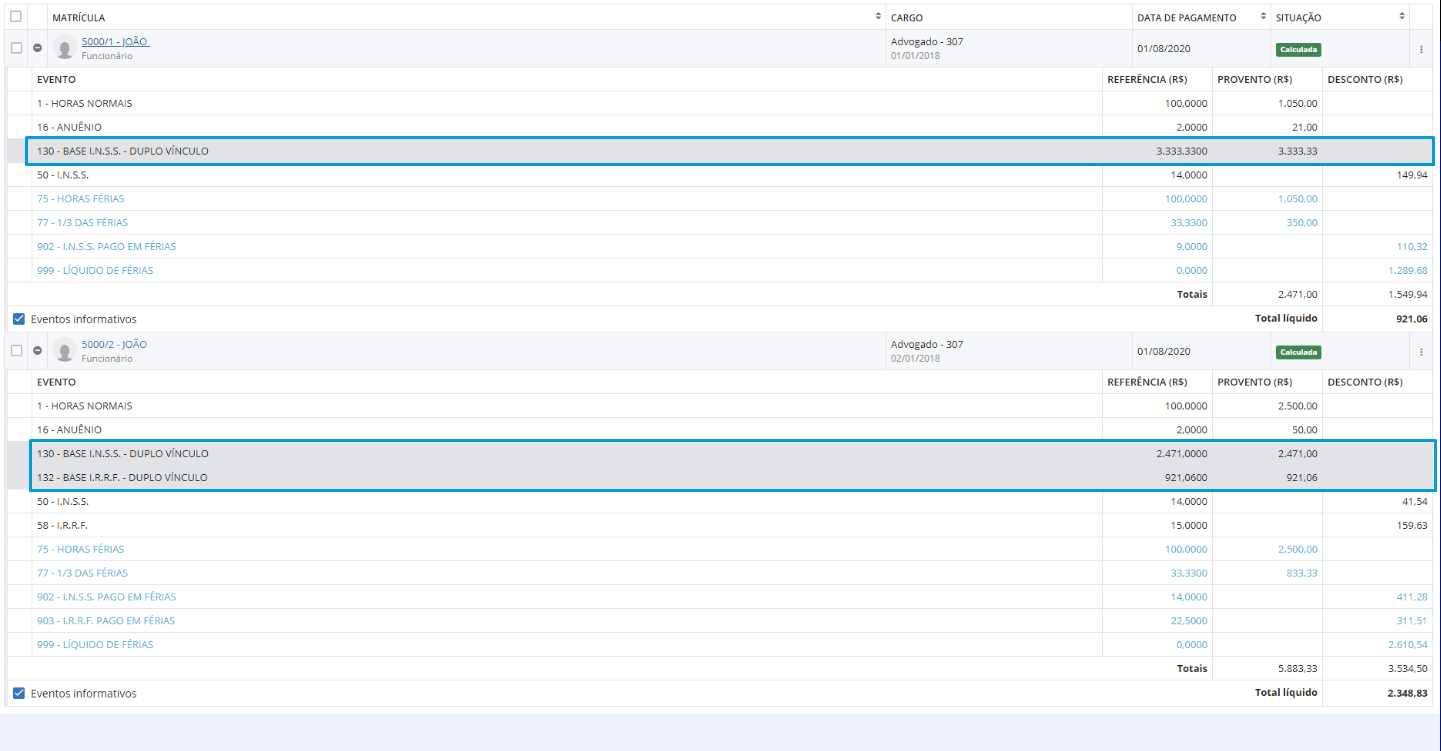
Task: Select the 58 - I.R.R.F. row
Action: click(720, 525)
